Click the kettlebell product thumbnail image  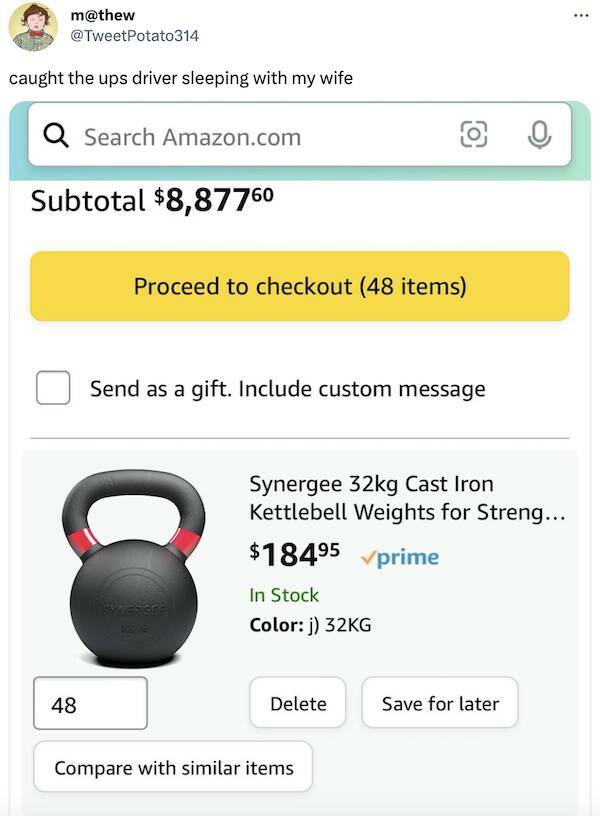[x=133, y=568]
